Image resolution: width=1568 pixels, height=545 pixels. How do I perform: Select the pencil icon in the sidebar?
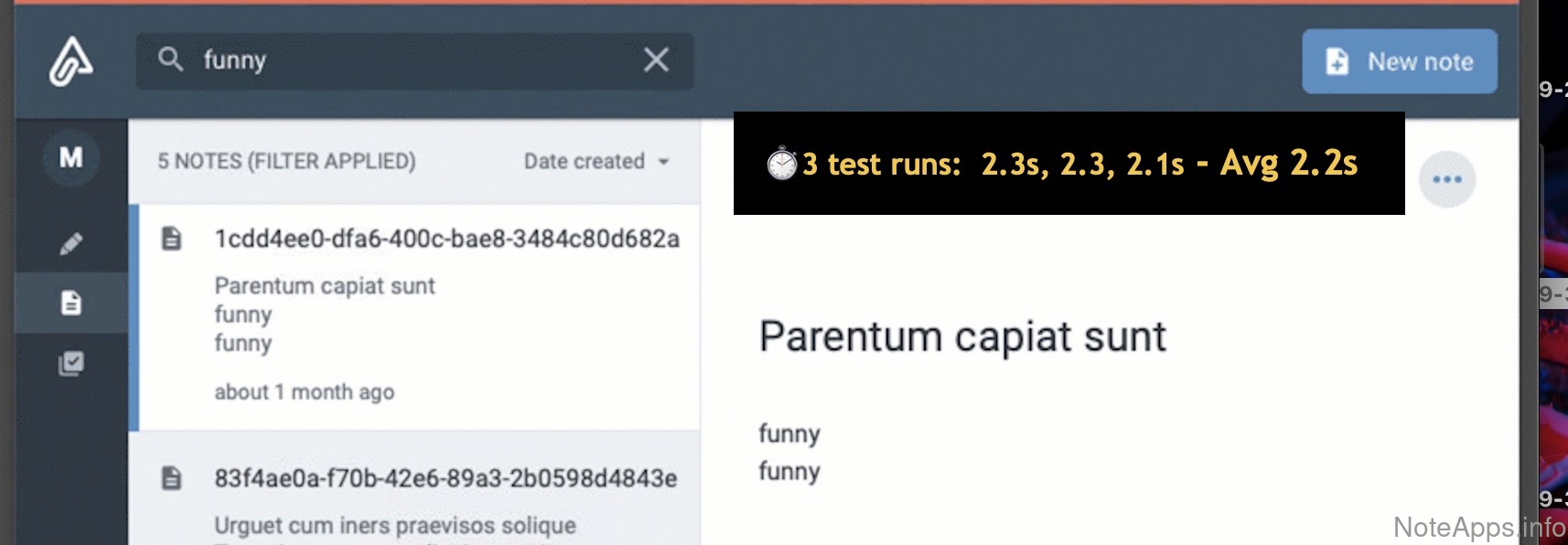[70, 243]
